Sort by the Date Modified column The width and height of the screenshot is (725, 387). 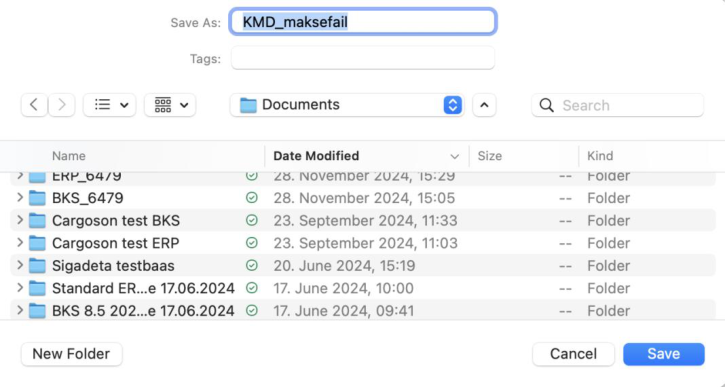[316, 156]
